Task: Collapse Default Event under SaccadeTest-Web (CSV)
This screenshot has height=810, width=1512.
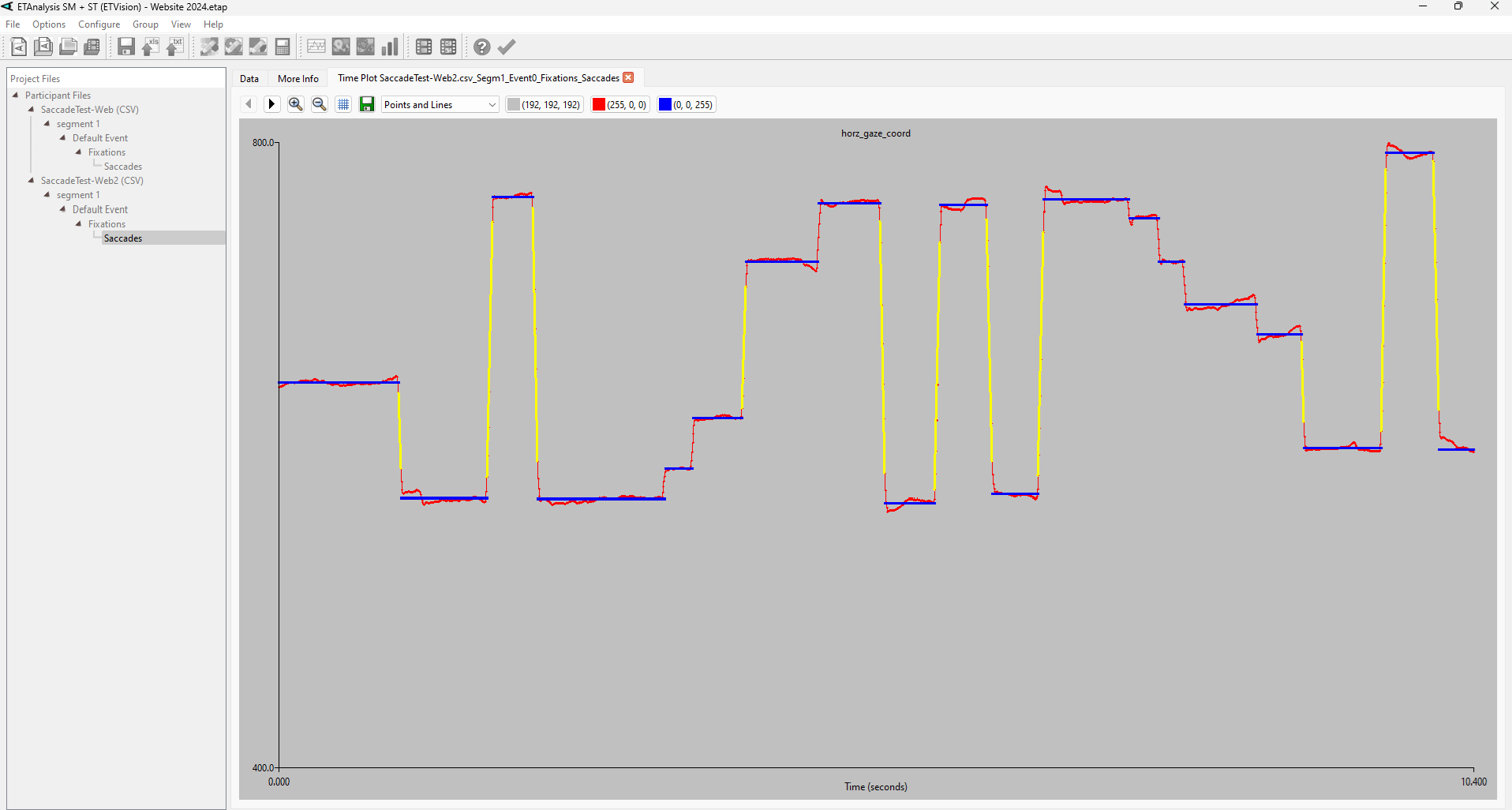Action: point(62,137)
